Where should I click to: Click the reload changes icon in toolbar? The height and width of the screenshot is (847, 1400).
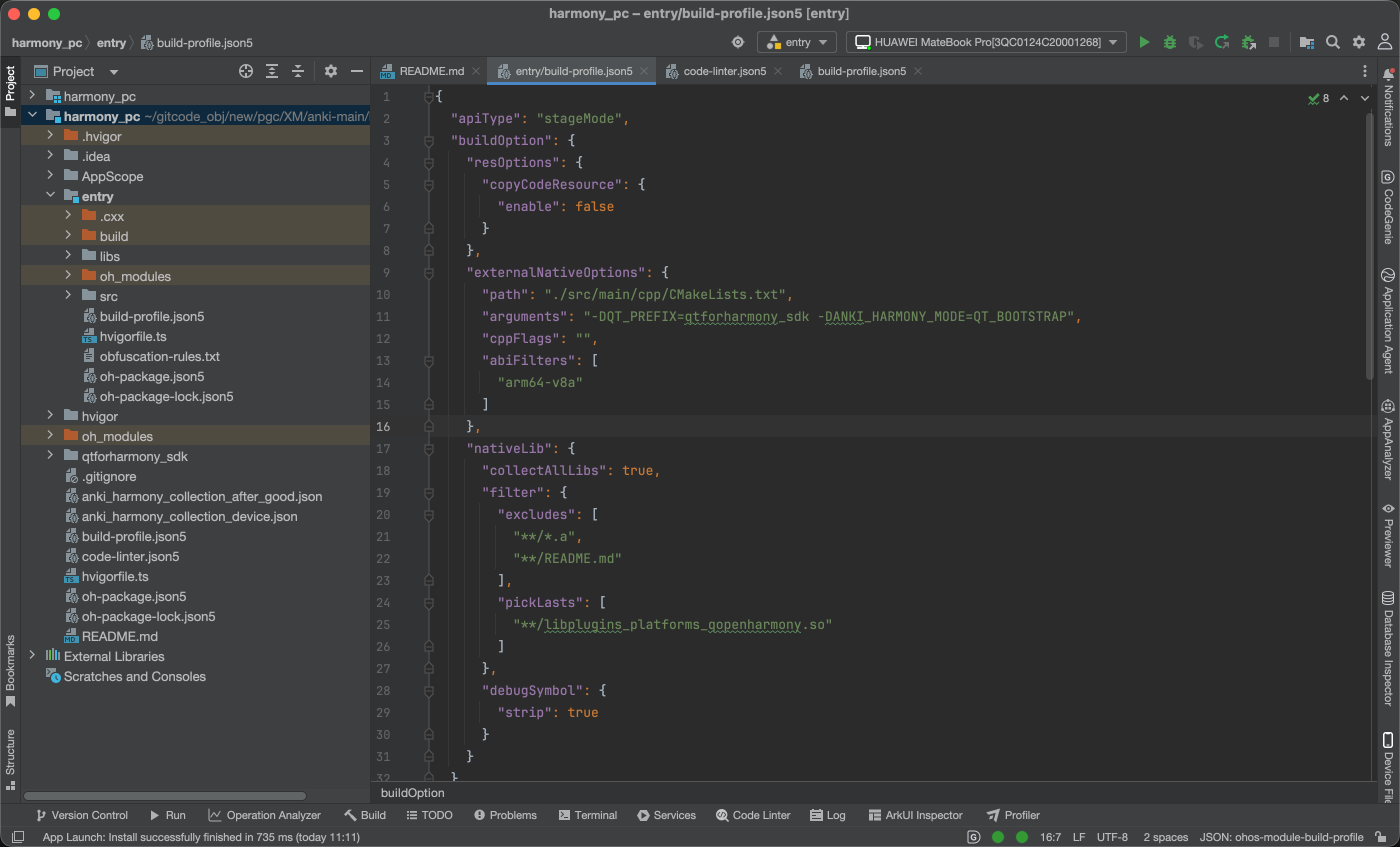(x=1222, y=42)
